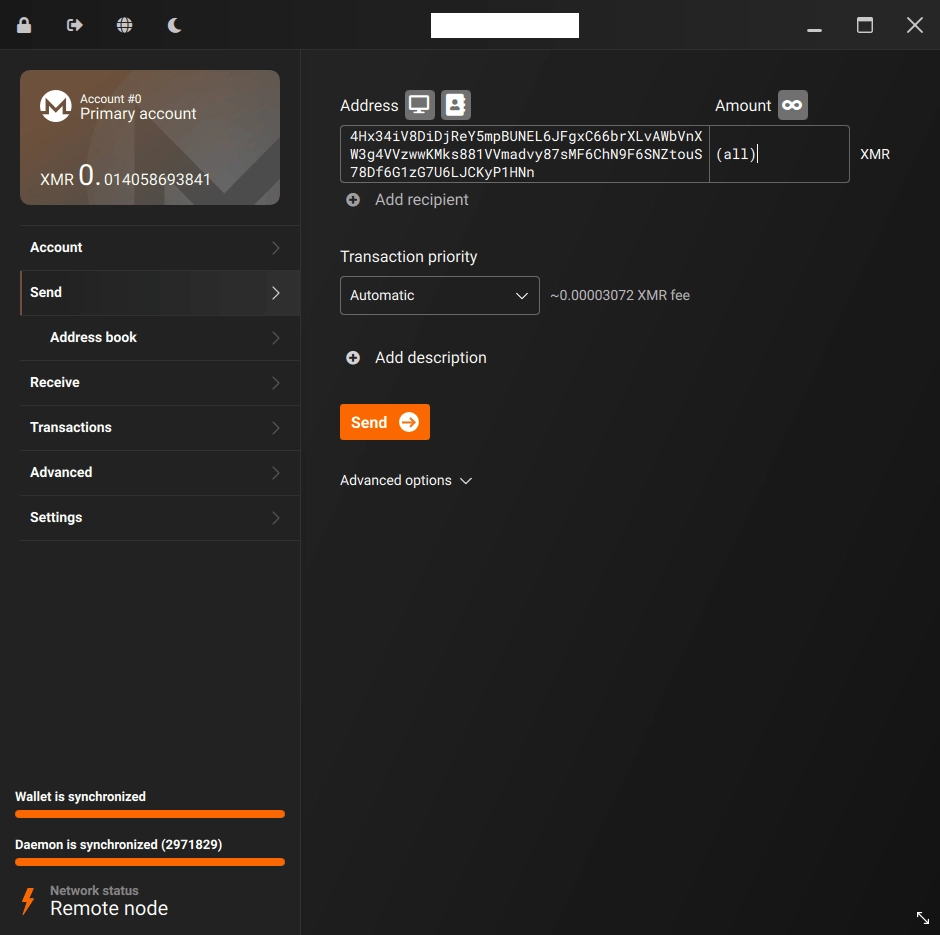Expand the Account menu chevron
The height and width of the screenshot is (935, 940).
pyautogui.click(x=276, y=248)
